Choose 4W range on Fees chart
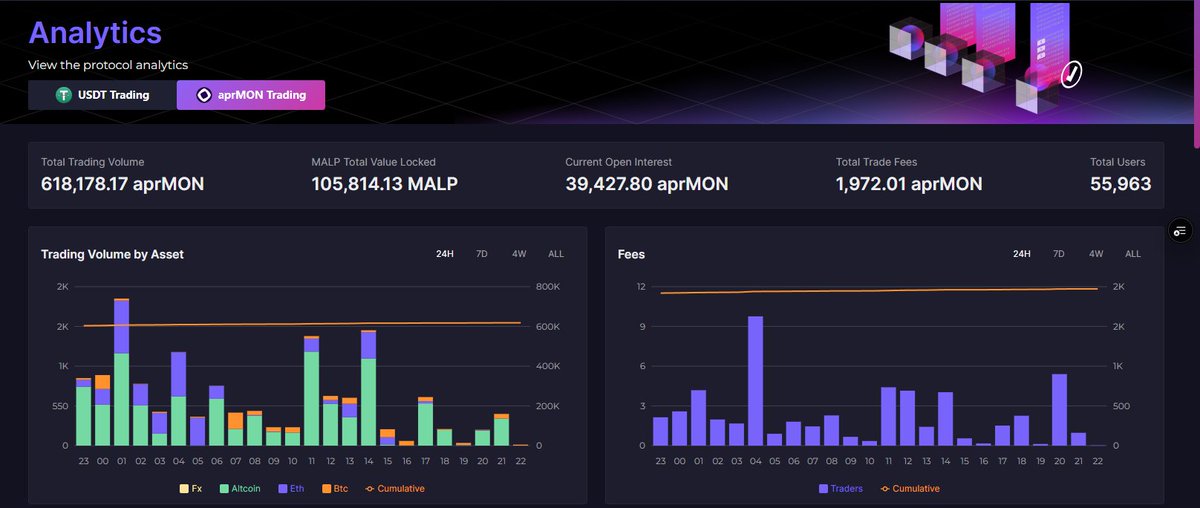 click(1096, 254)
